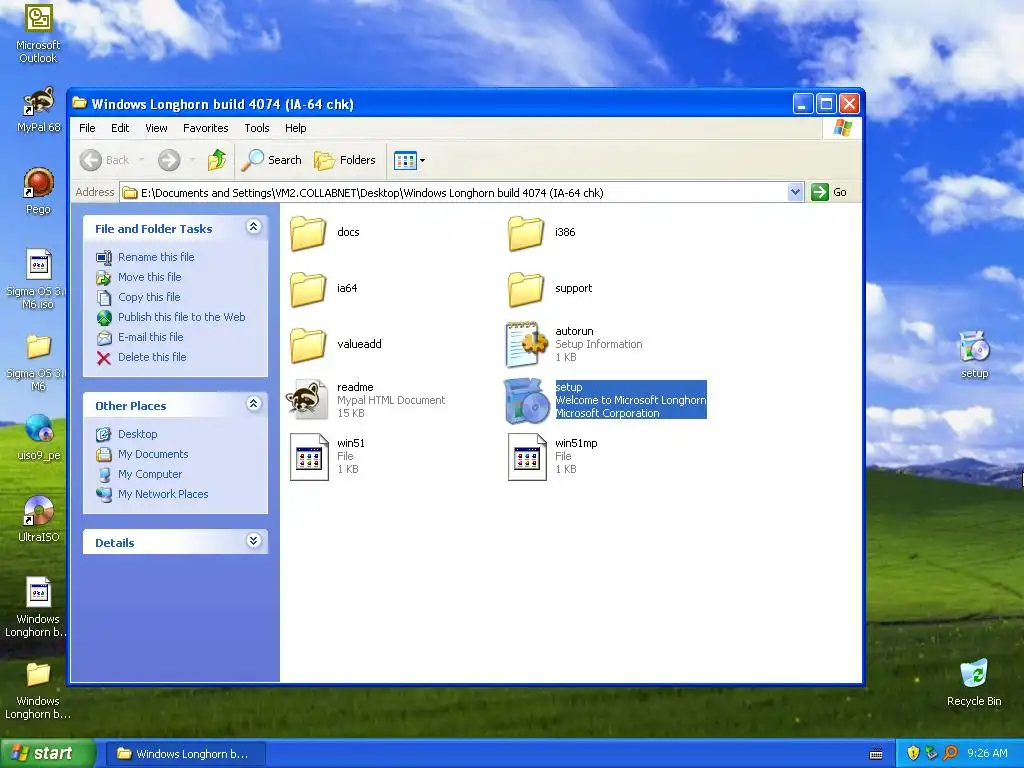Select Pego desktop shortcut
Screen dimensions: 1024x768
[x=38, y=191]
